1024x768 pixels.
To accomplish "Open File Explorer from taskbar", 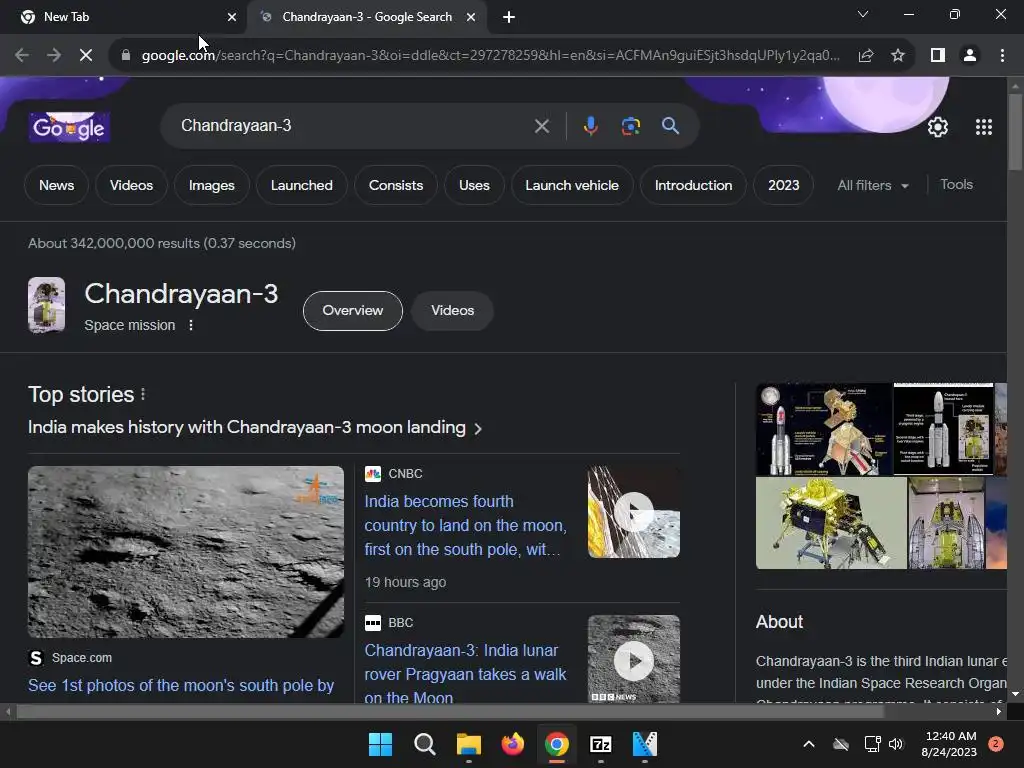I will pyautogui.click(x=468, y=744).
